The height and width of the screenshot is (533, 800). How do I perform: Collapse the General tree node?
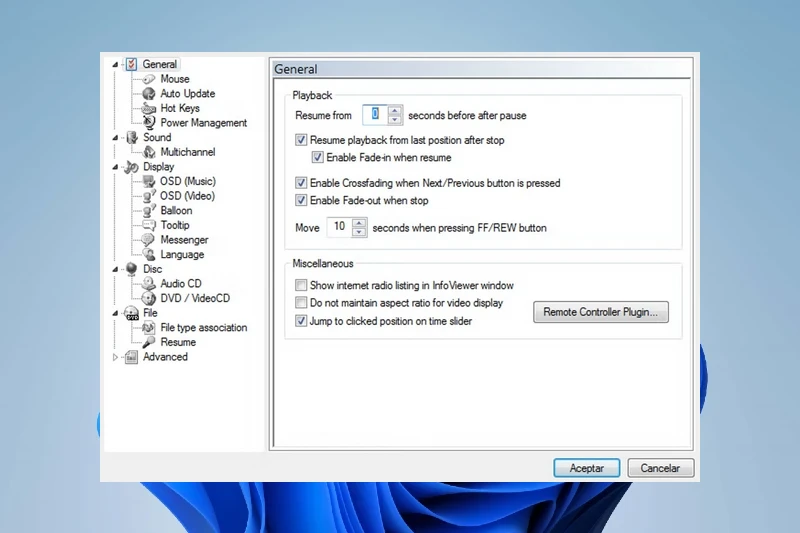click(115, 65)
